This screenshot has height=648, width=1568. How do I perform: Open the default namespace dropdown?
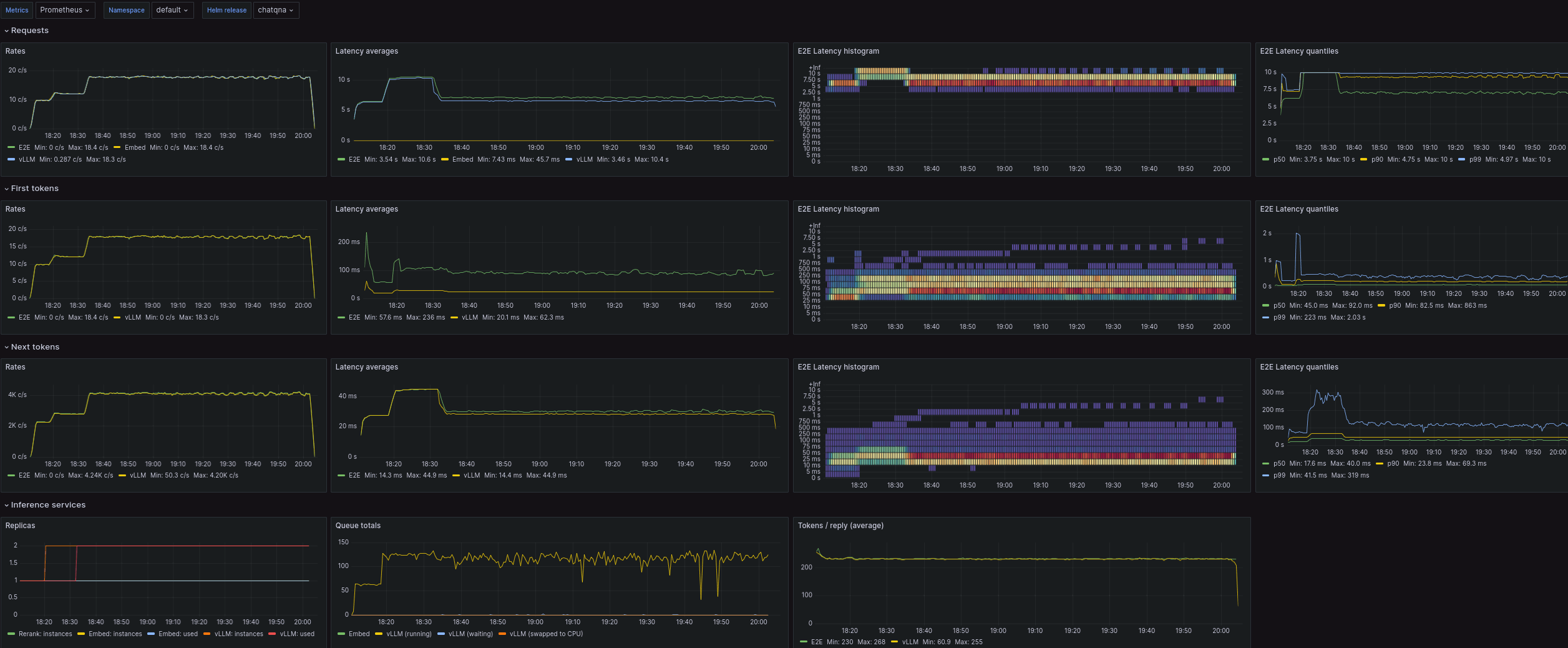172,10
